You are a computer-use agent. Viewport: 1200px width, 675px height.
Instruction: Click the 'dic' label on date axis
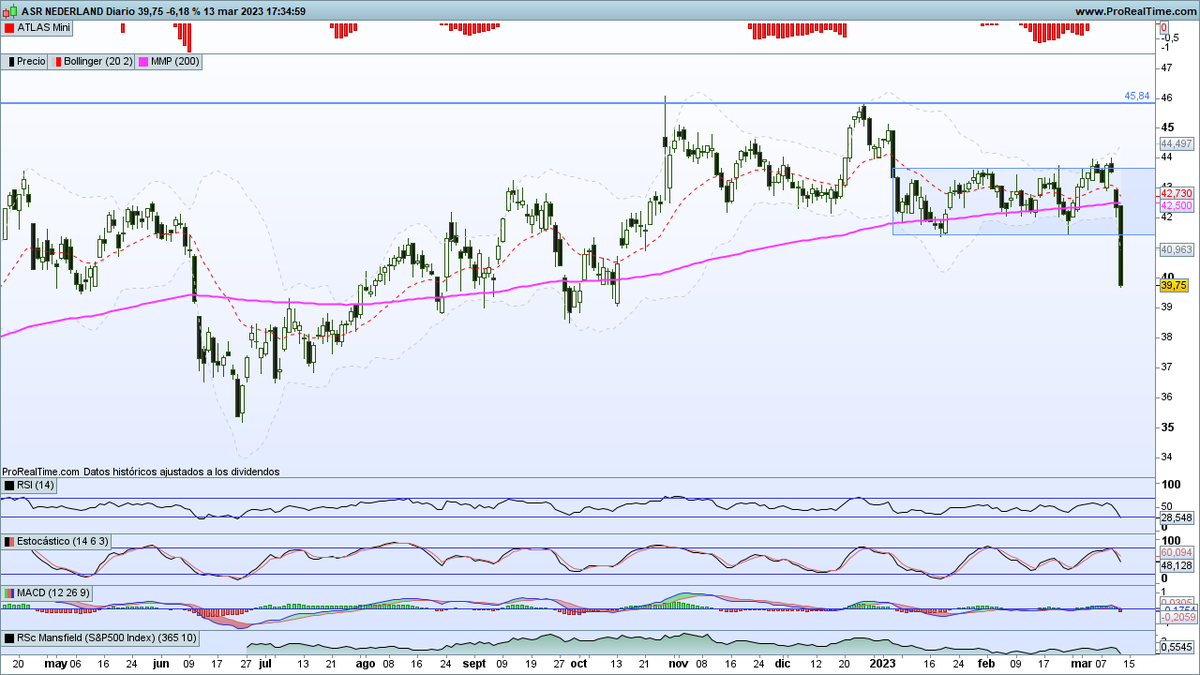(783, 662)
